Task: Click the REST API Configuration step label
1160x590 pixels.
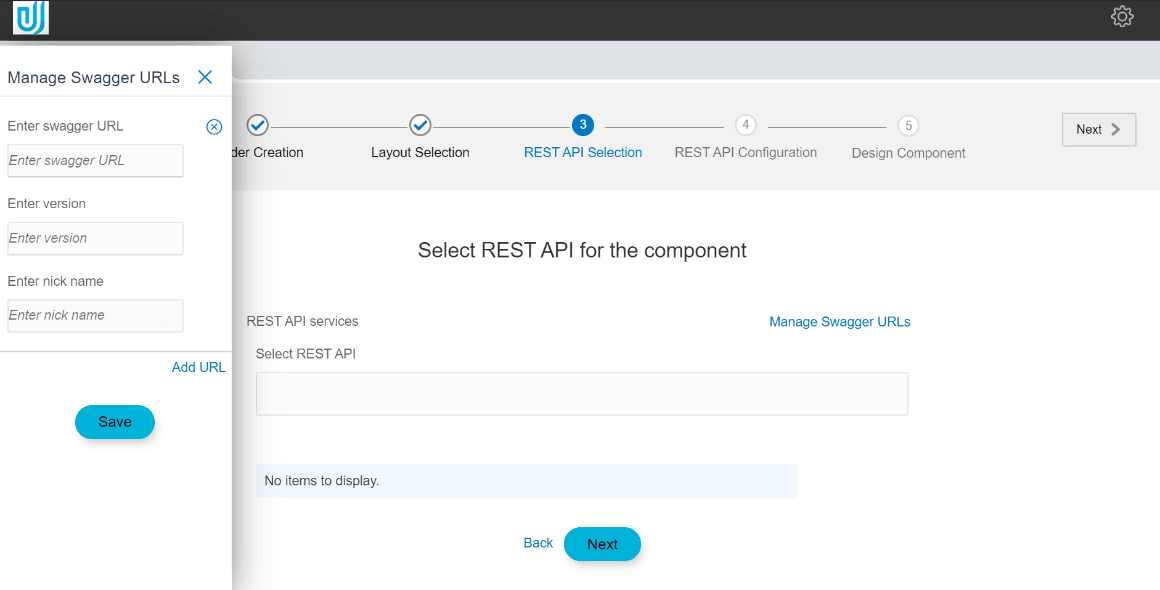Action: pyautogui.click(x=745, y=153)
